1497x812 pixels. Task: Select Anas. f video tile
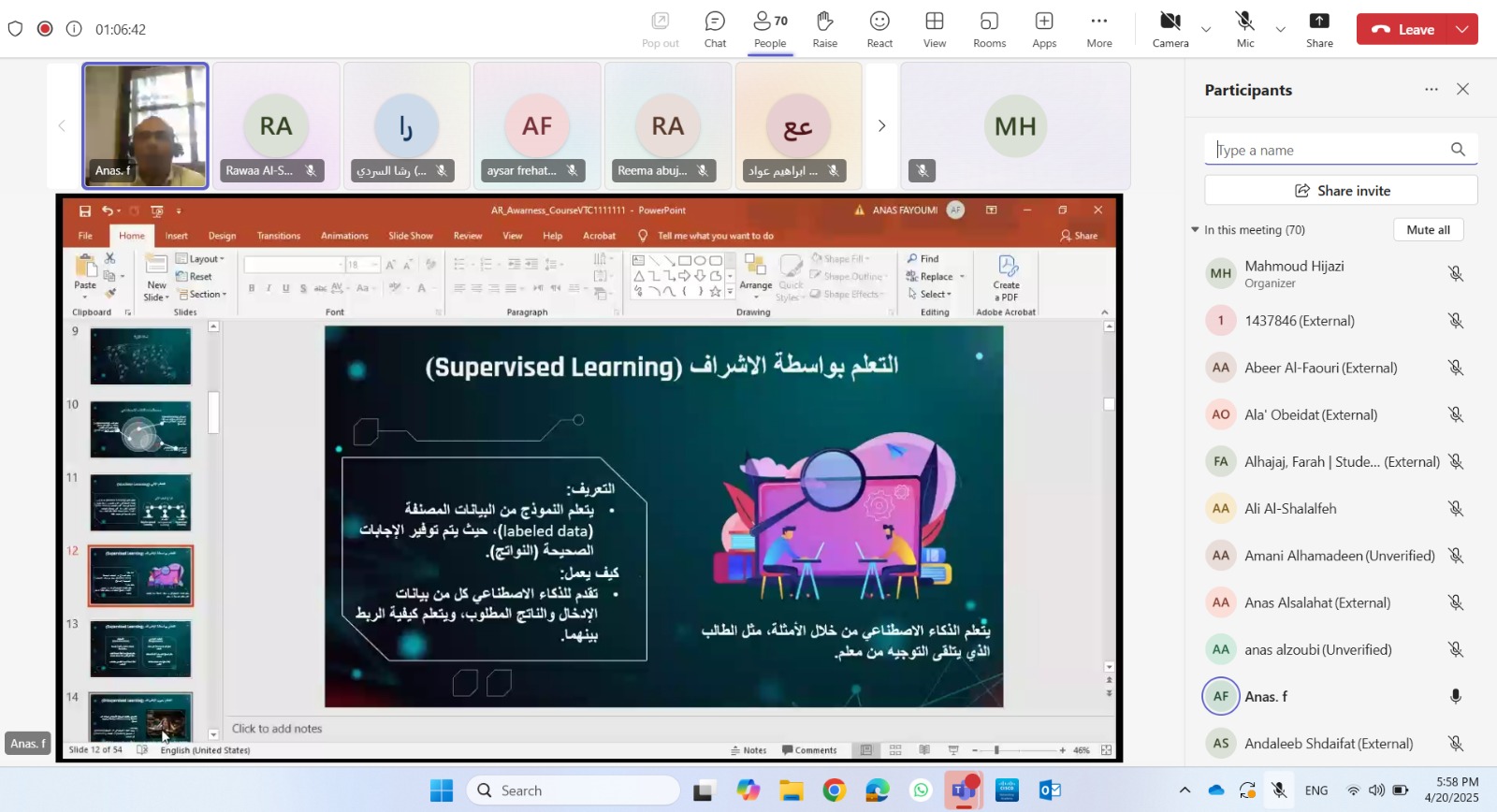pos(145,125)
